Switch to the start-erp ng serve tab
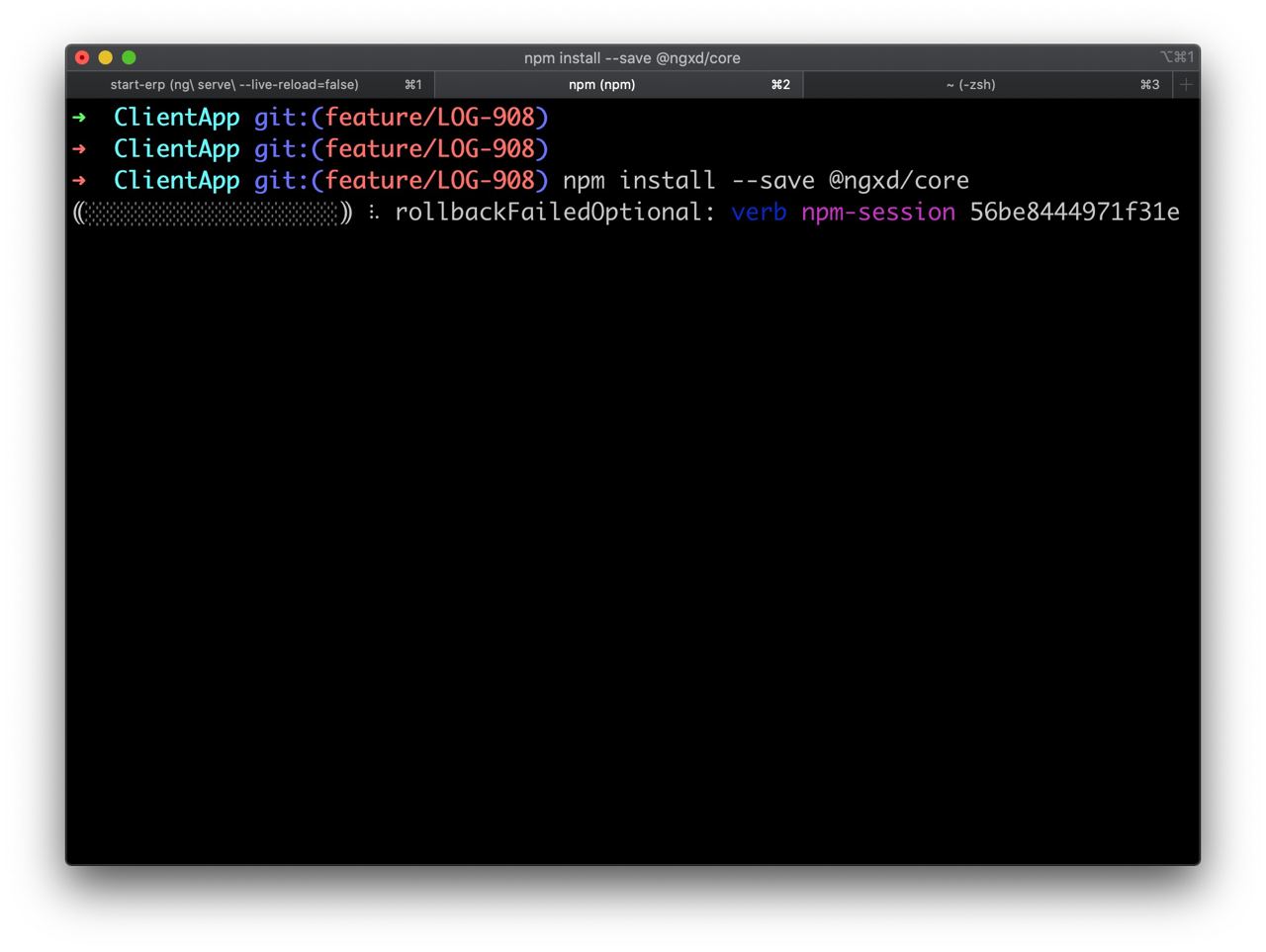Screen dimensions: 1266x952 coord(250,85)
